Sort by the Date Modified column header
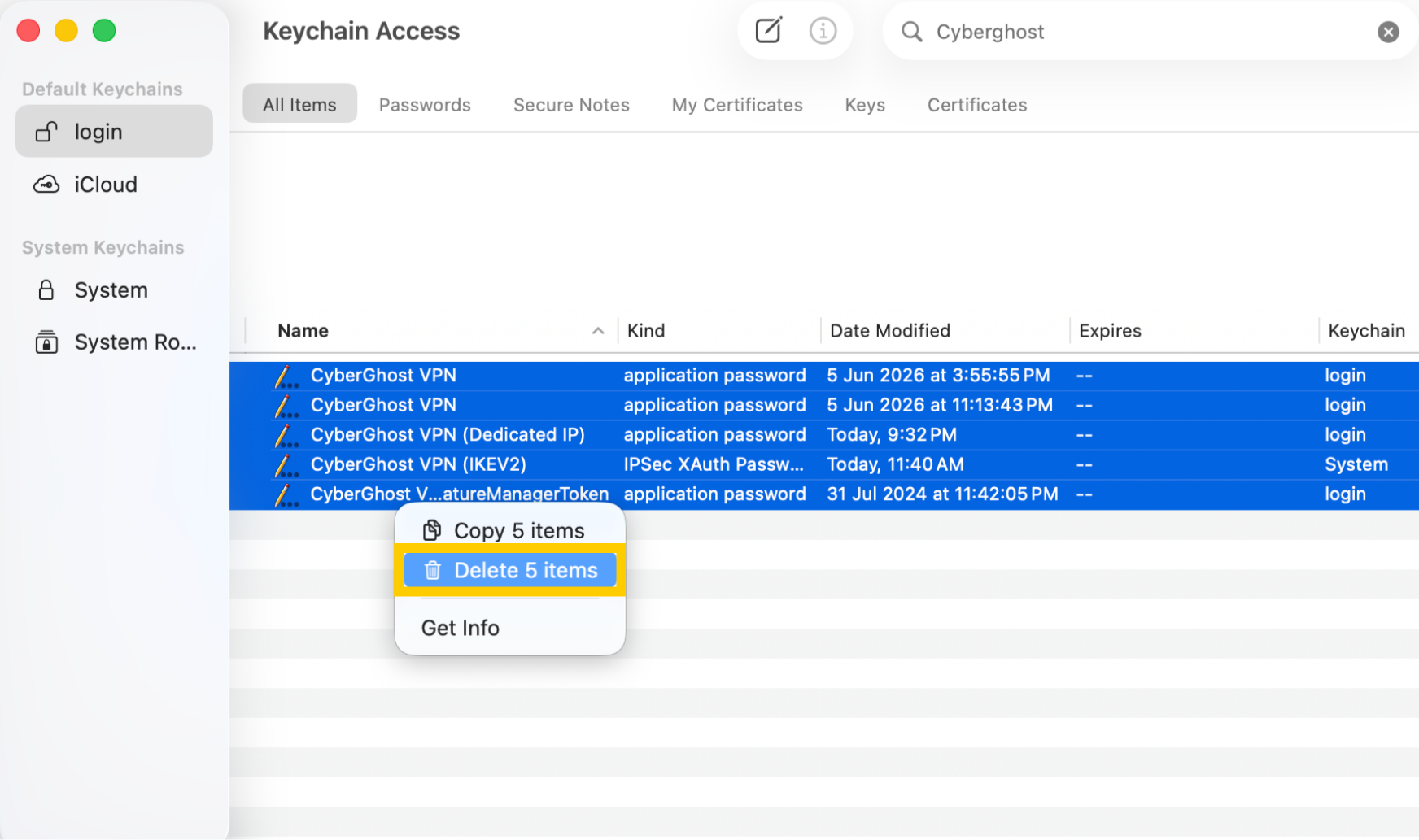 tap(890, 331)
